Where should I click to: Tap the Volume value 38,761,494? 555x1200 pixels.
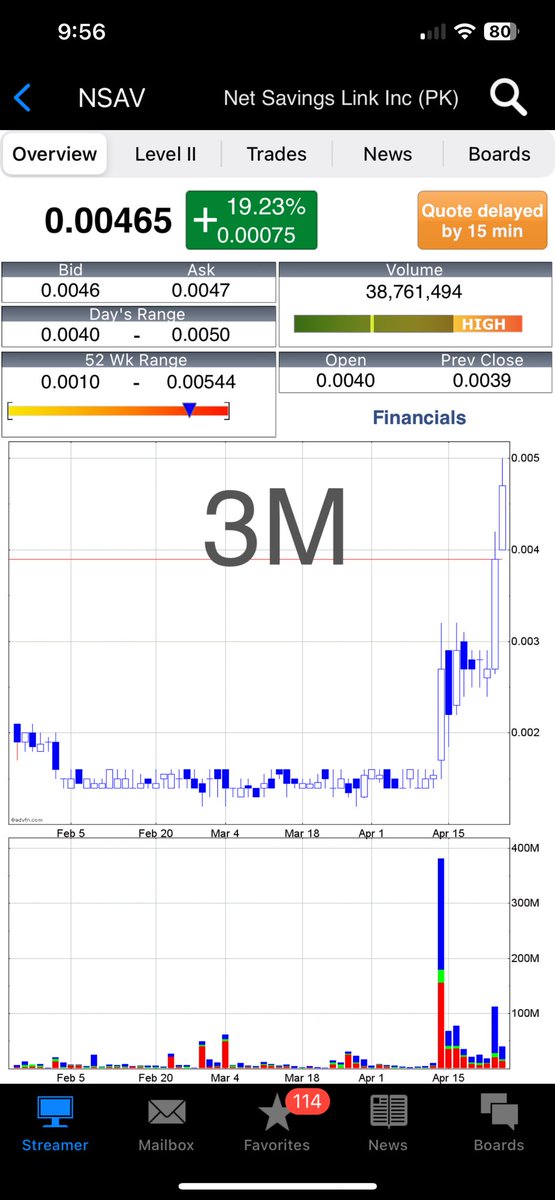414,293
